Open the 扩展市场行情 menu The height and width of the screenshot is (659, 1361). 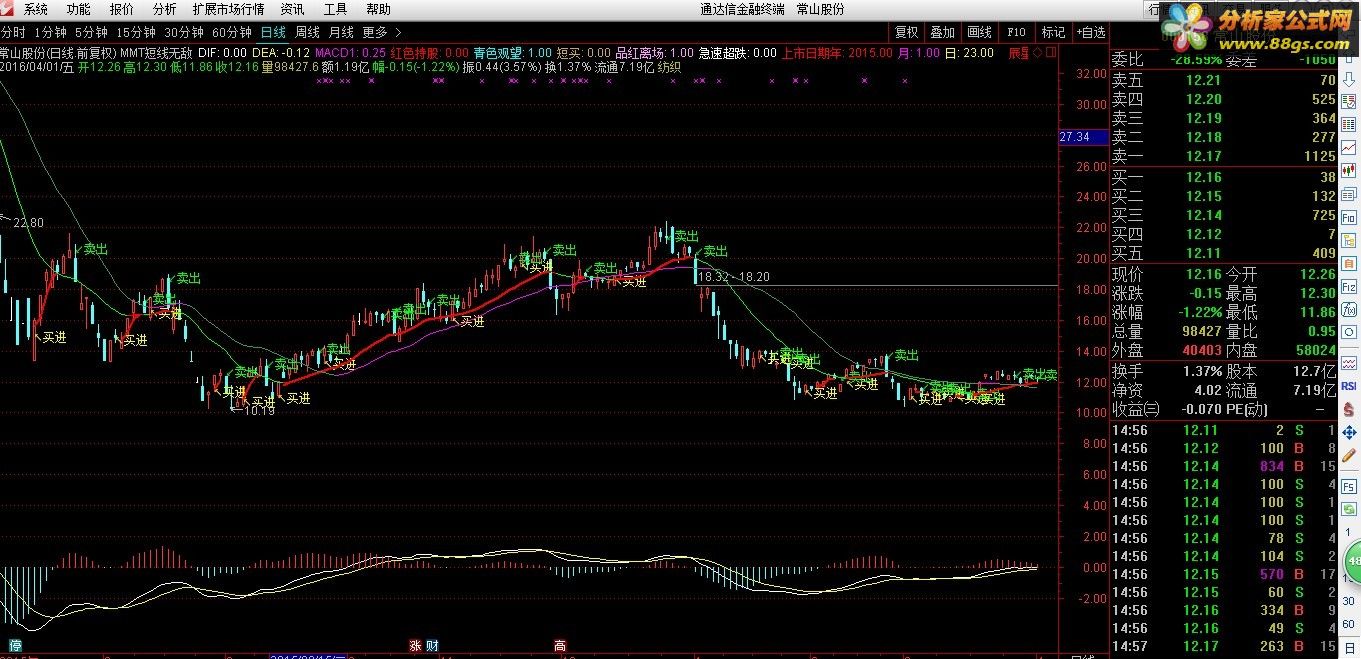(x=228, y=9)
